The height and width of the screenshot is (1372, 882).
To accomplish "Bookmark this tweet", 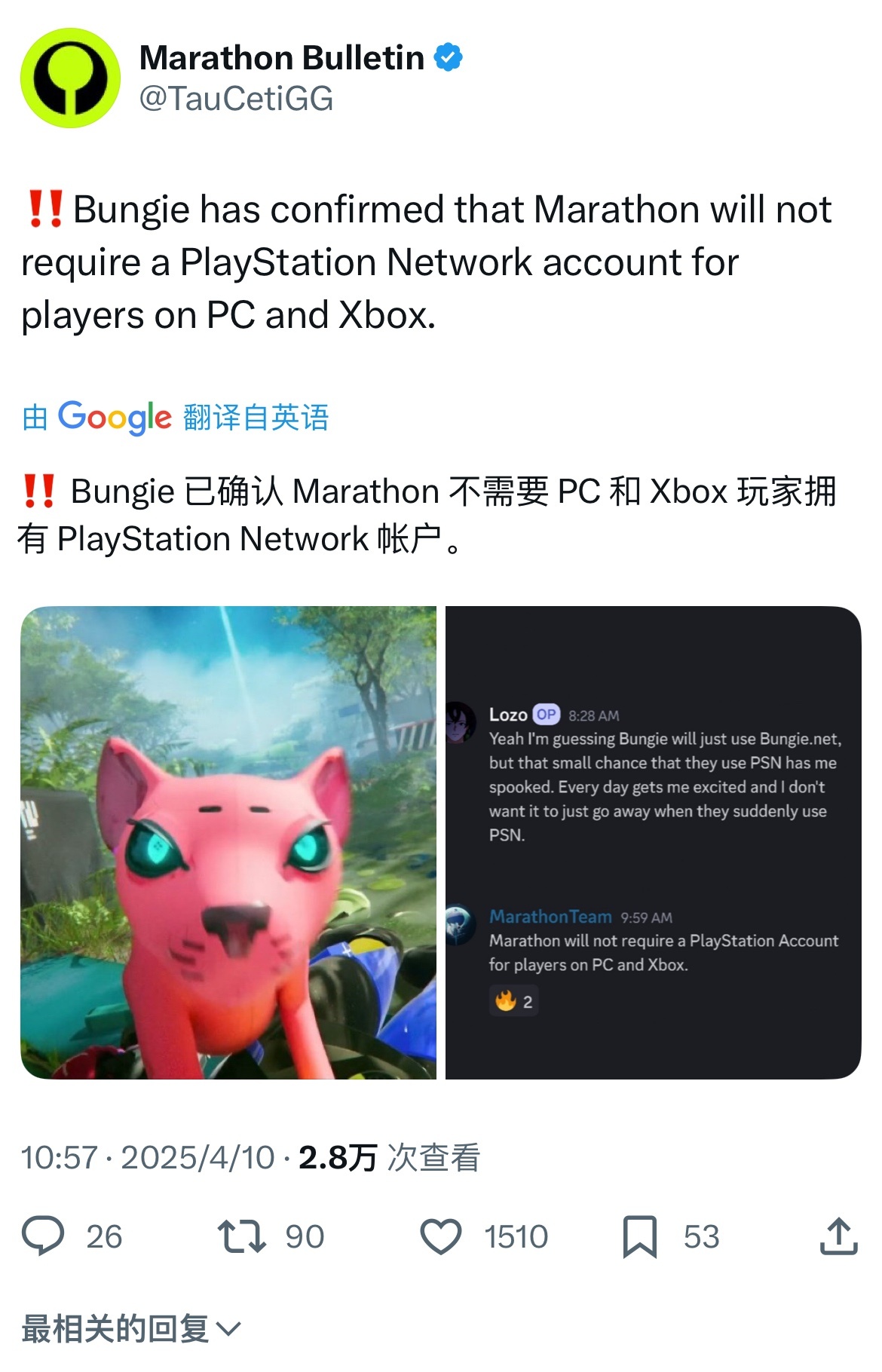I will coord(640,1237).
